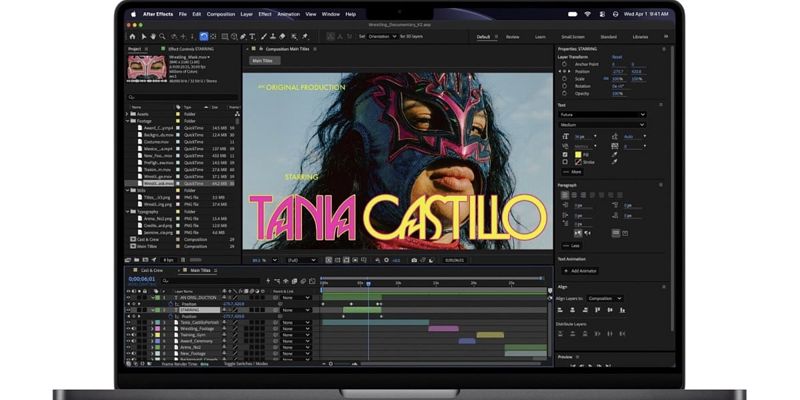Click the snapshot camera icon below viewer

click(x=414, y=260)
